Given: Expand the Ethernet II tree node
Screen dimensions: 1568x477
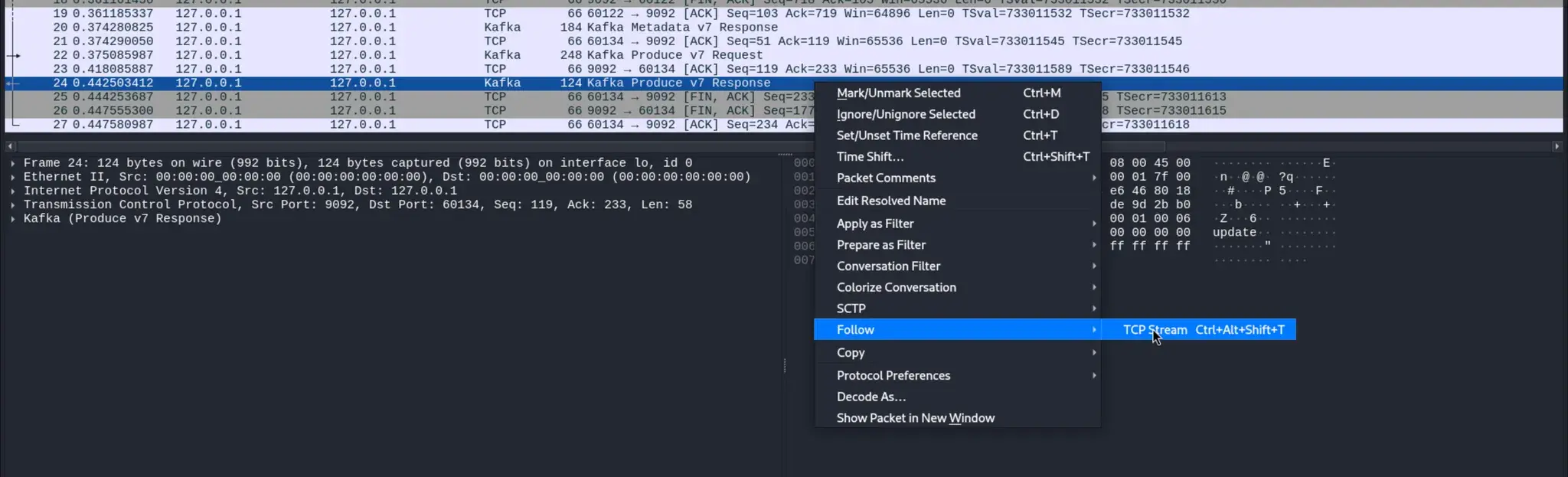Looking at the screenshot, I should pyautogui.click(x=13, y=177).
